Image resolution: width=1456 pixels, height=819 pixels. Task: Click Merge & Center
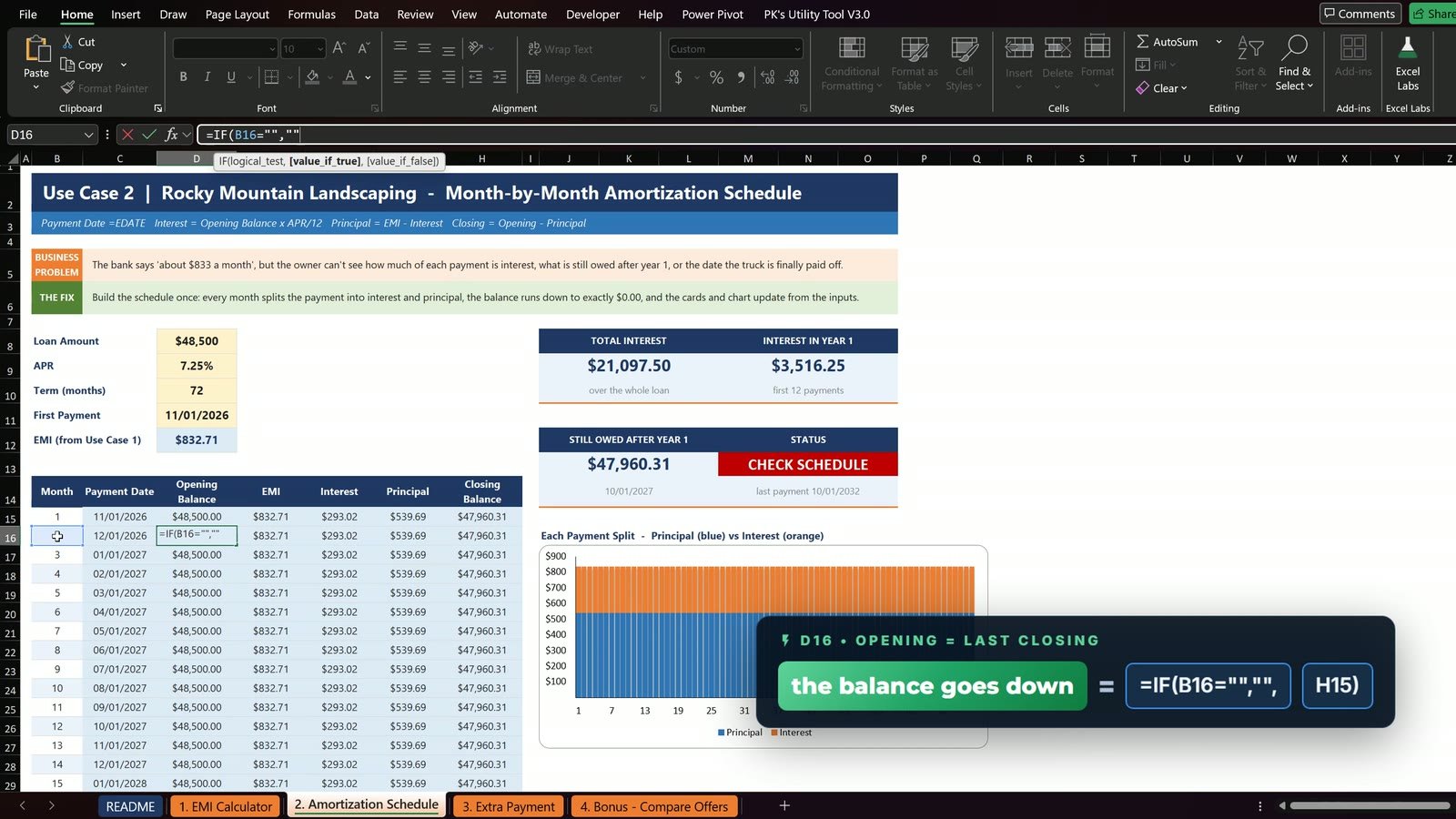(574, 77)
